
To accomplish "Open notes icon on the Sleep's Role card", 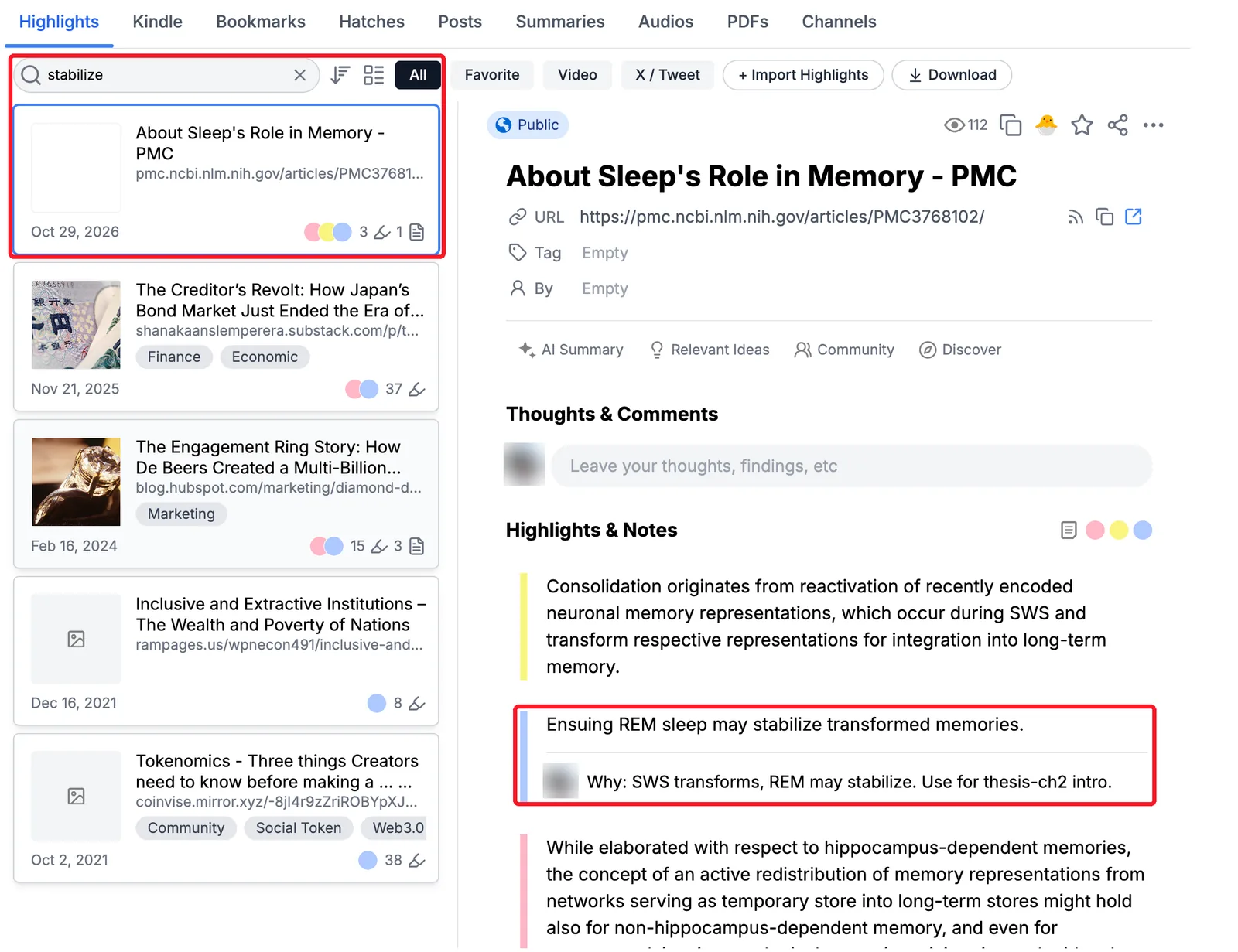I will point(417,232).
